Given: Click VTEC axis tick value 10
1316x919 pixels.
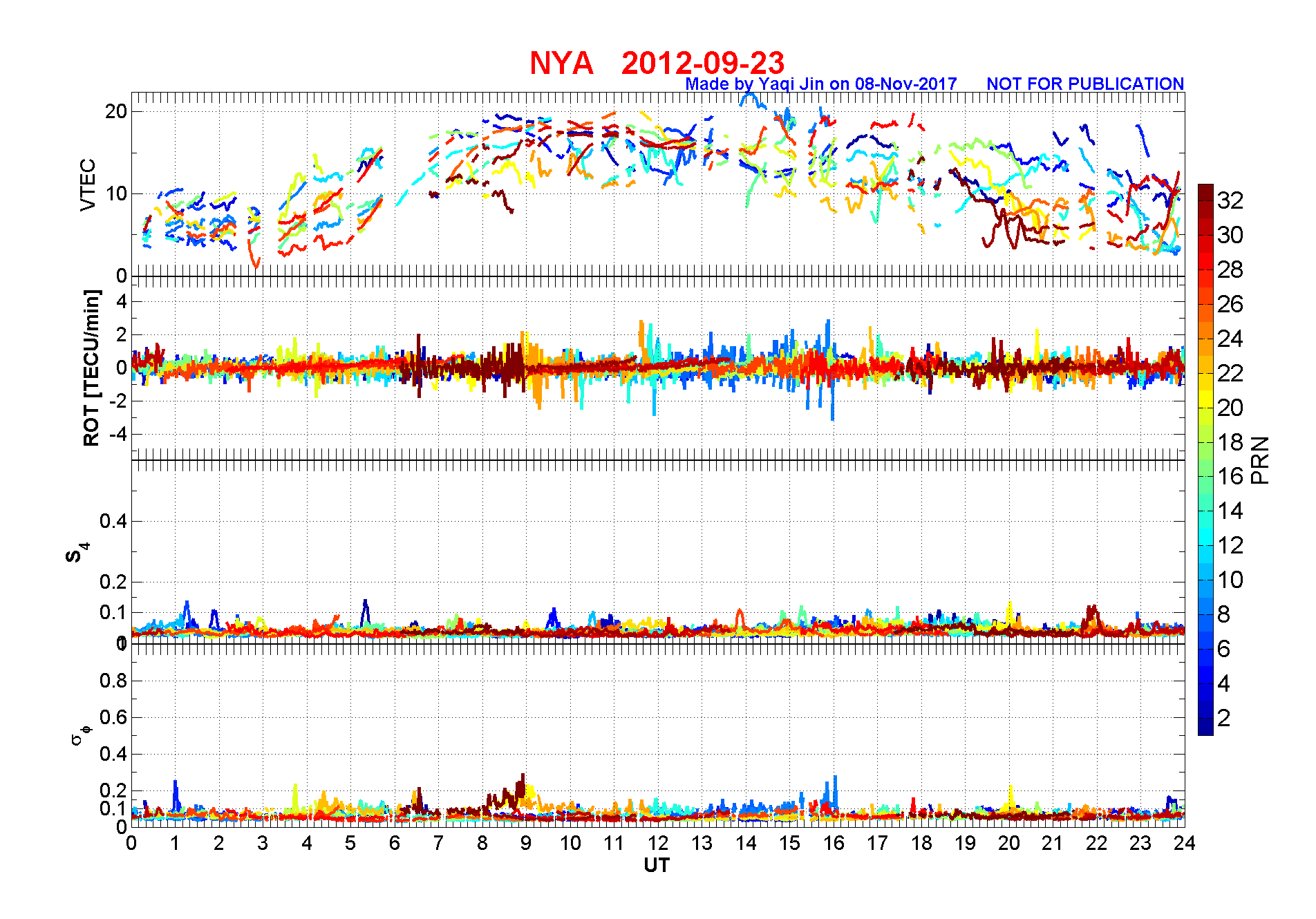Looking at the screenshot, I should (116, 193).
